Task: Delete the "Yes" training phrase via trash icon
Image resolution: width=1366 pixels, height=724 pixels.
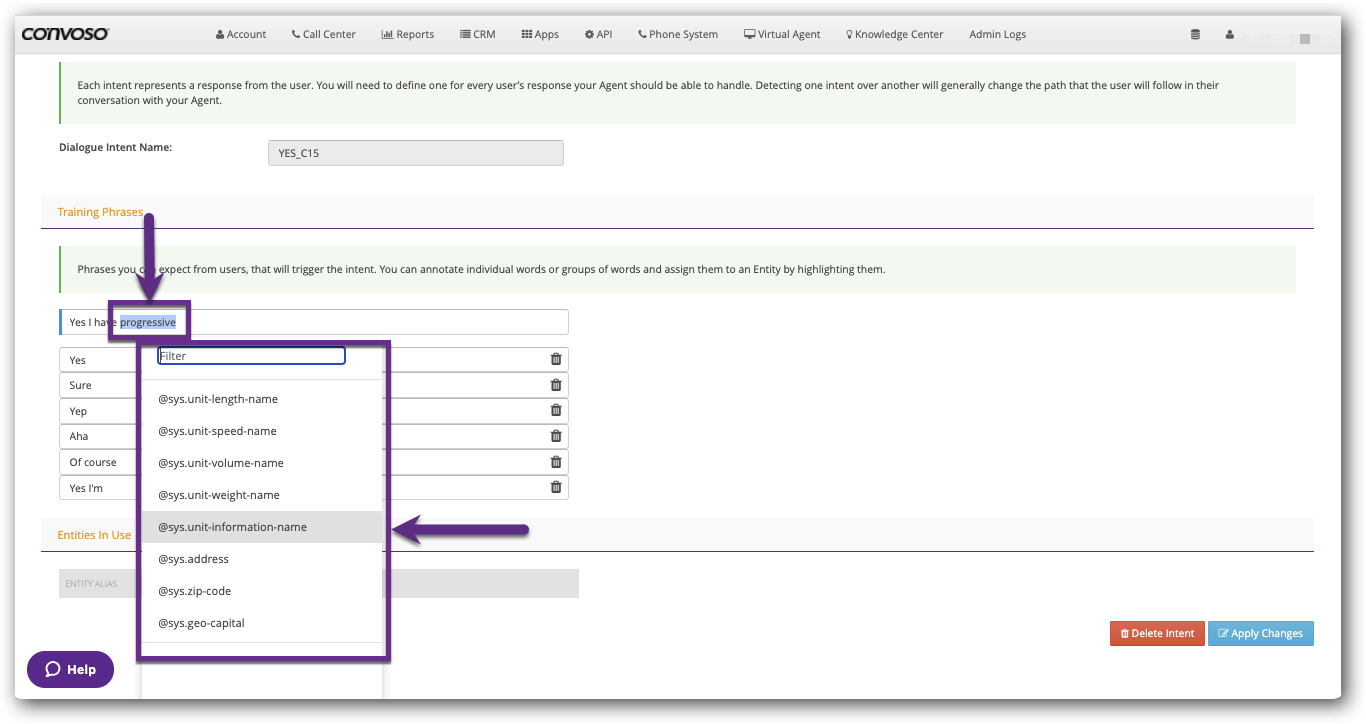Action: [x=556, y=359]
